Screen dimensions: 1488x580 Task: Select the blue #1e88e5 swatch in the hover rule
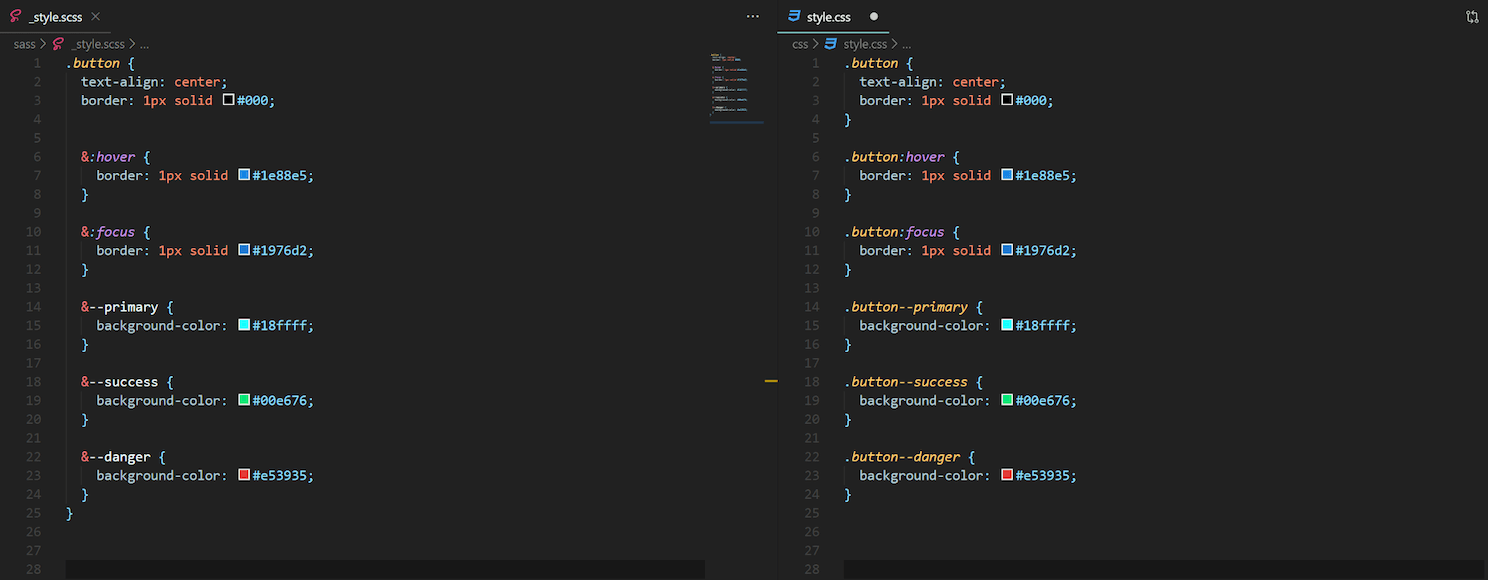click(243, 175)
